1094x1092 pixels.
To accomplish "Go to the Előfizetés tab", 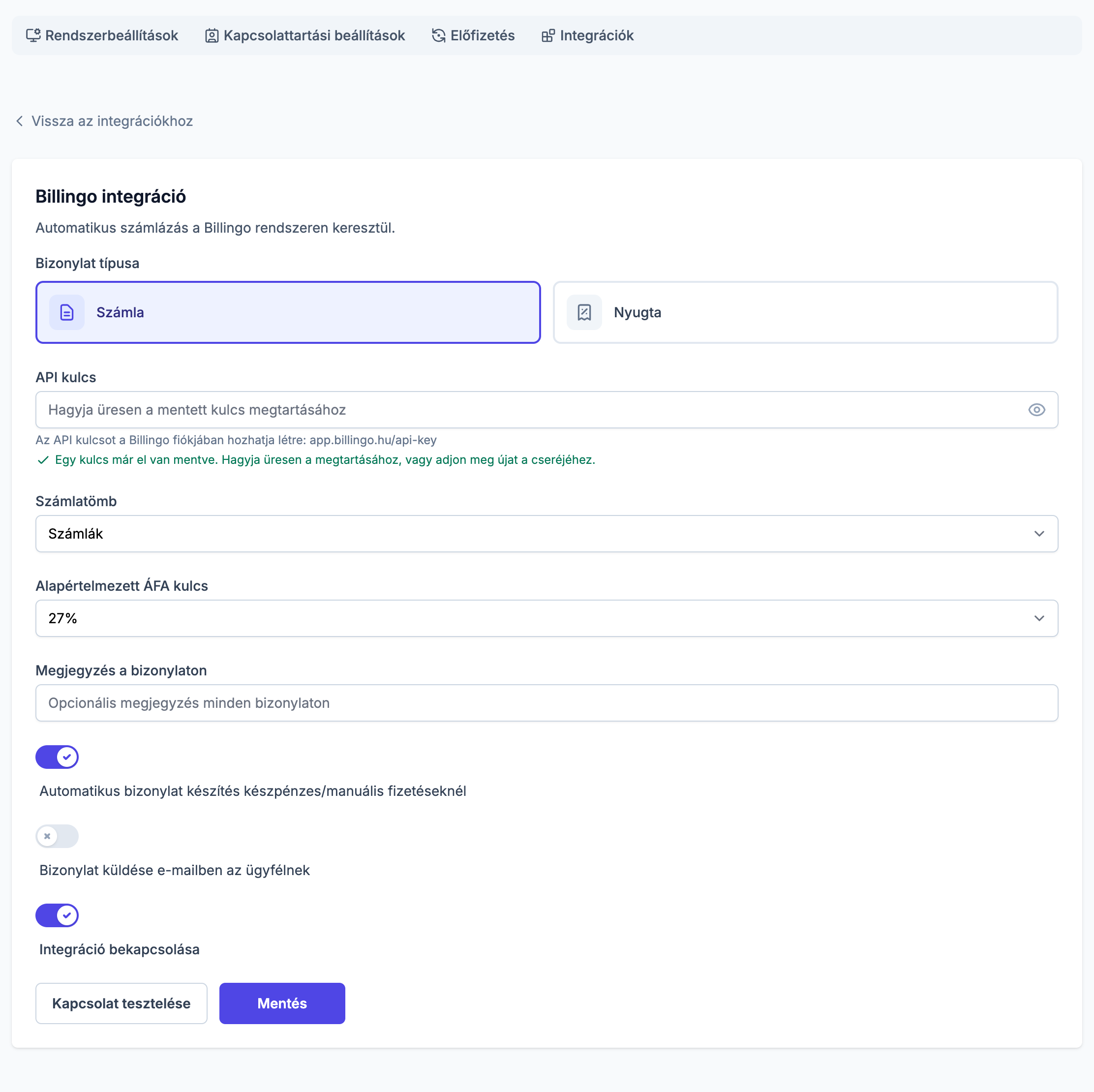I will coord(473,36).
